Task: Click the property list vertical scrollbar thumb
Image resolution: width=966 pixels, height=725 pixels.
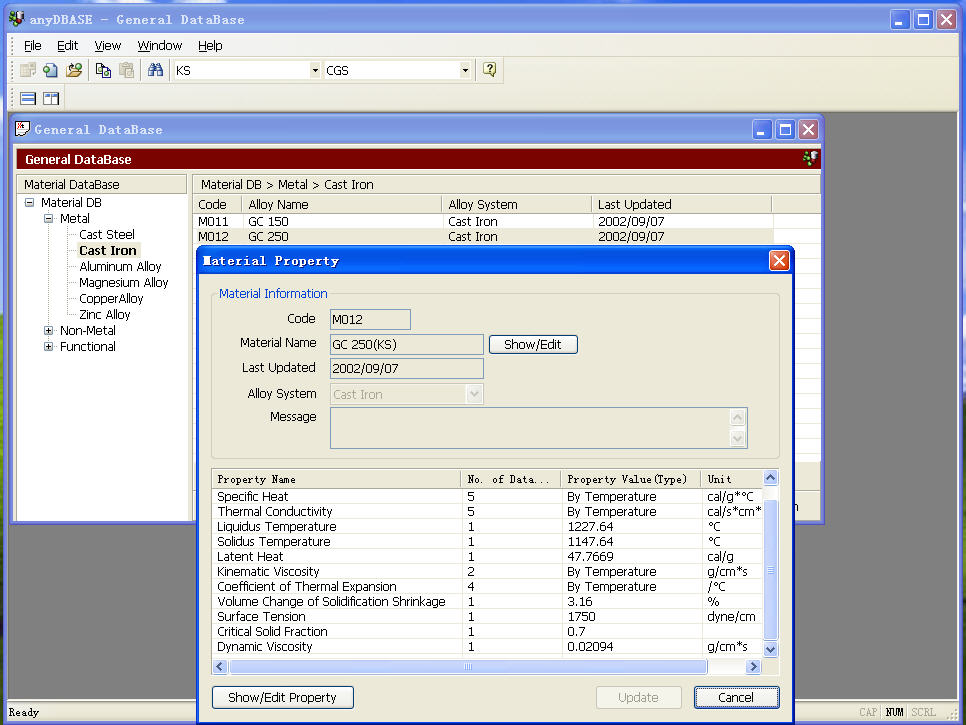Action: 770,570
